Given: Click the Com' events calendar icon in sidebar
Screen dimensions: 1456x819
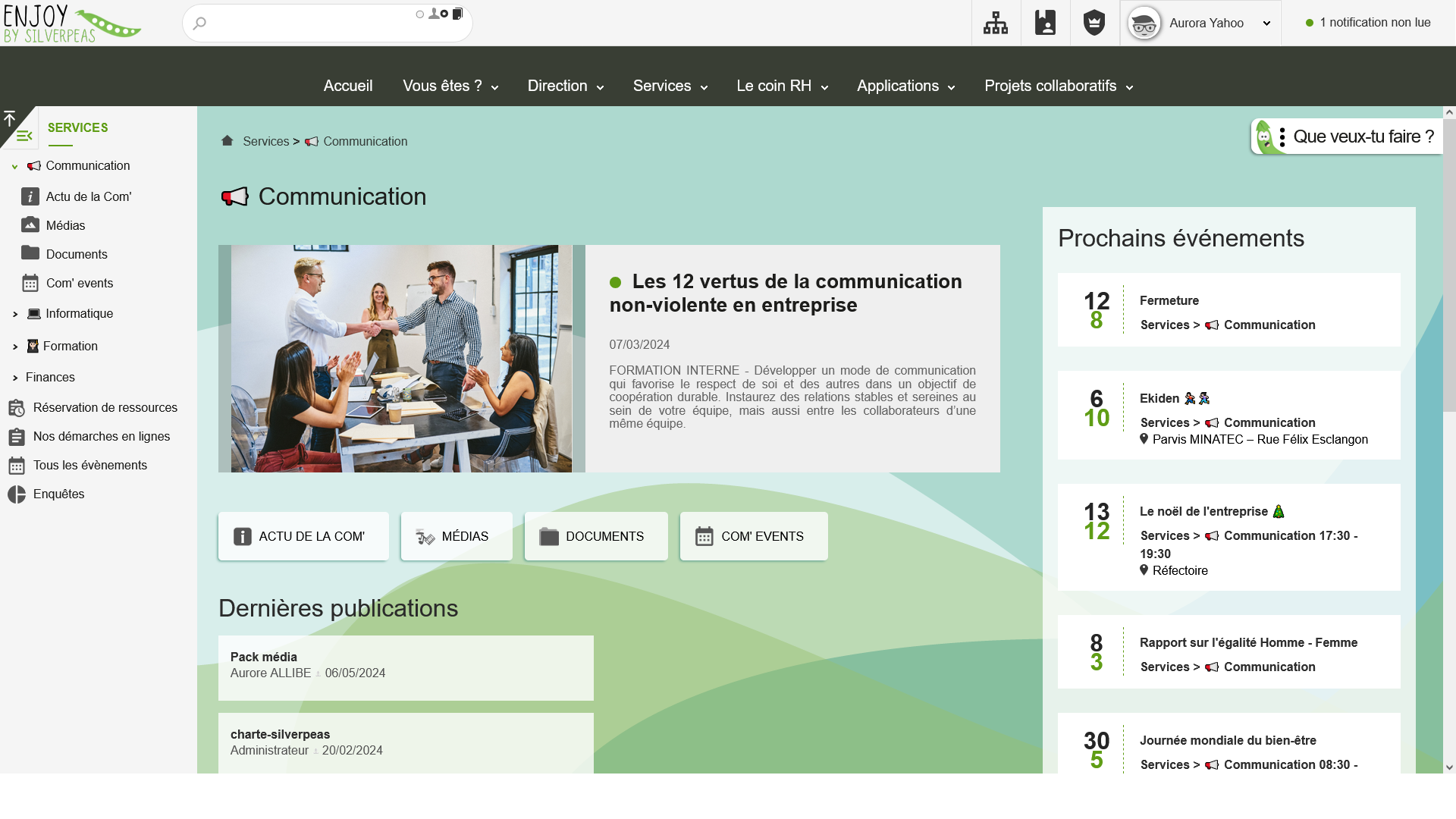Looking at the screenshot, I should click(x=30, y=283).
